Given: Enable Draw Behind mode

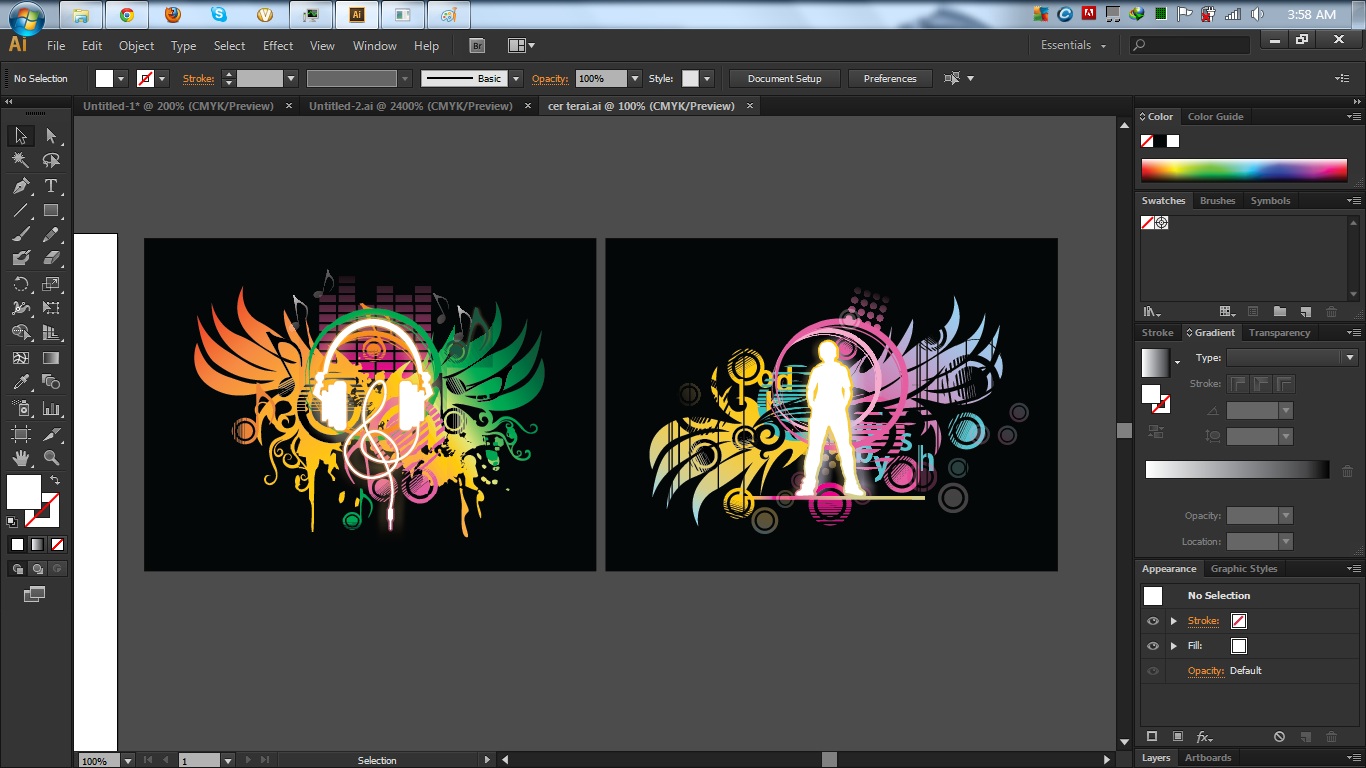Looking at the screenshot, I should (38, 569).
